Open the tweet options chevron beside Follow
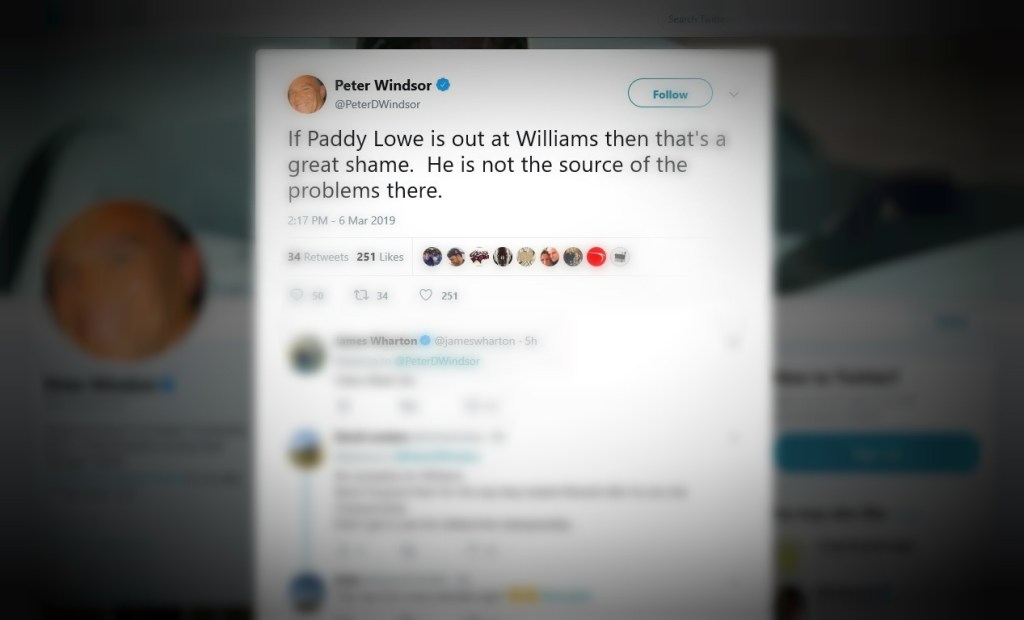Image resolution: width=1024 pixels, height=620 pixels. (x=733, y=95)
